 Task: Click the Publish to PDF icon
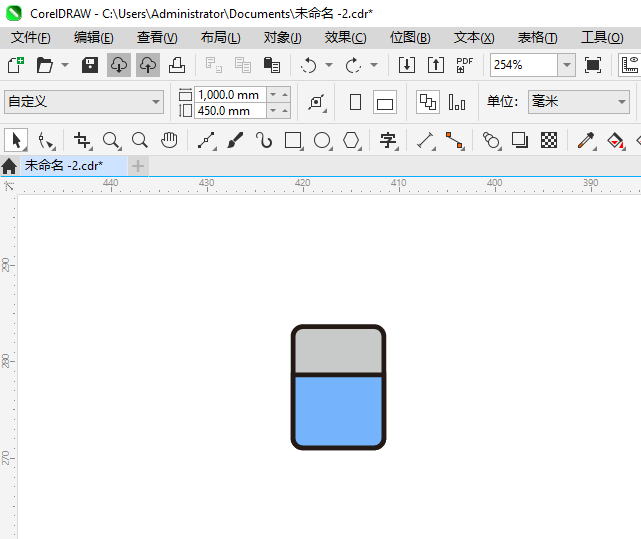point(464,65)
